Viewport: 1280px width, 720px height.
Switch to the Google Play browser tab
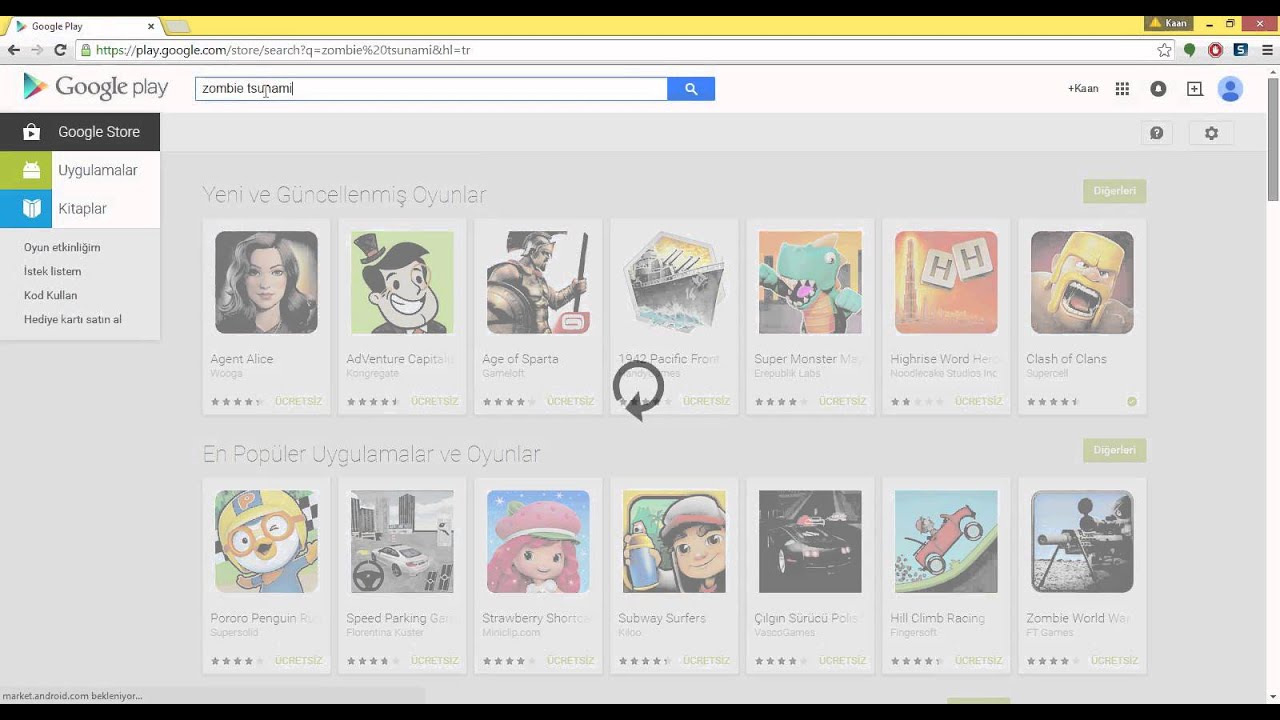coord(85,26)
